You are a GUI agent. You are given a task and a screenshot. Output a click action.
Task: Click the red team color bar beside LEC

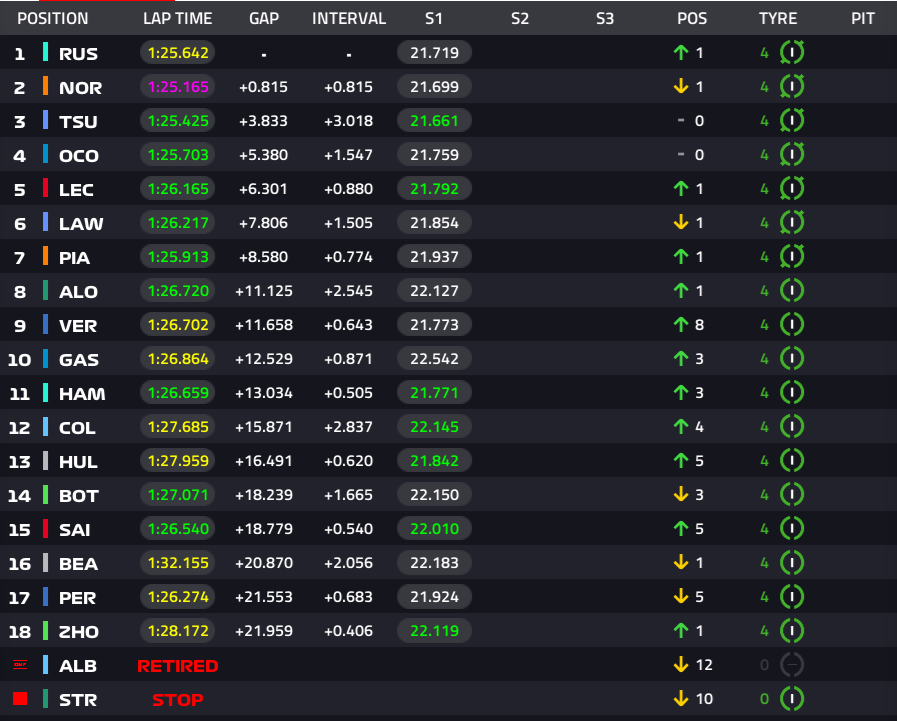pos(45,189)
